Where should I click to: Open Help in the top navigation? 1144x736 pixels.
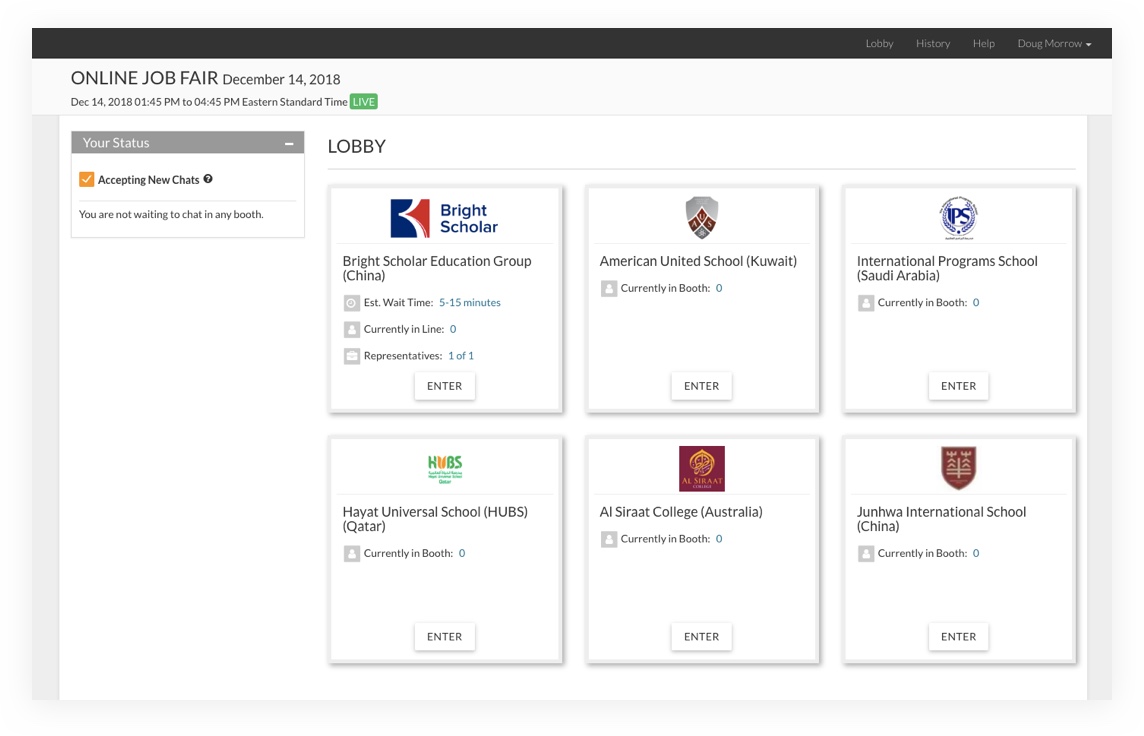pos(983,44)
